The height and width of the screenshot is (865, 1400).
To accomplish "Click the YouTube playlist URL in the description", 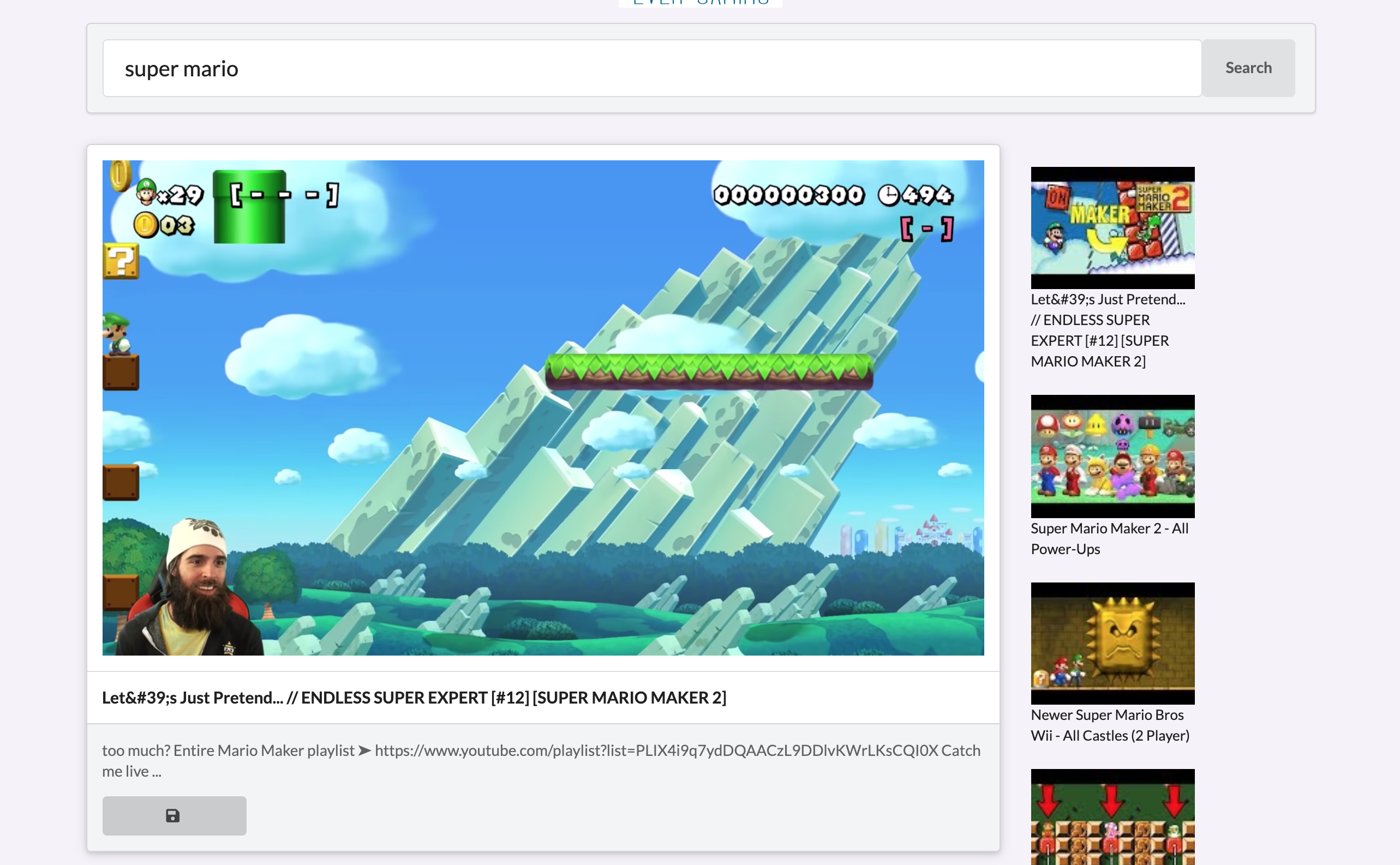I will (x=656, y=750).
